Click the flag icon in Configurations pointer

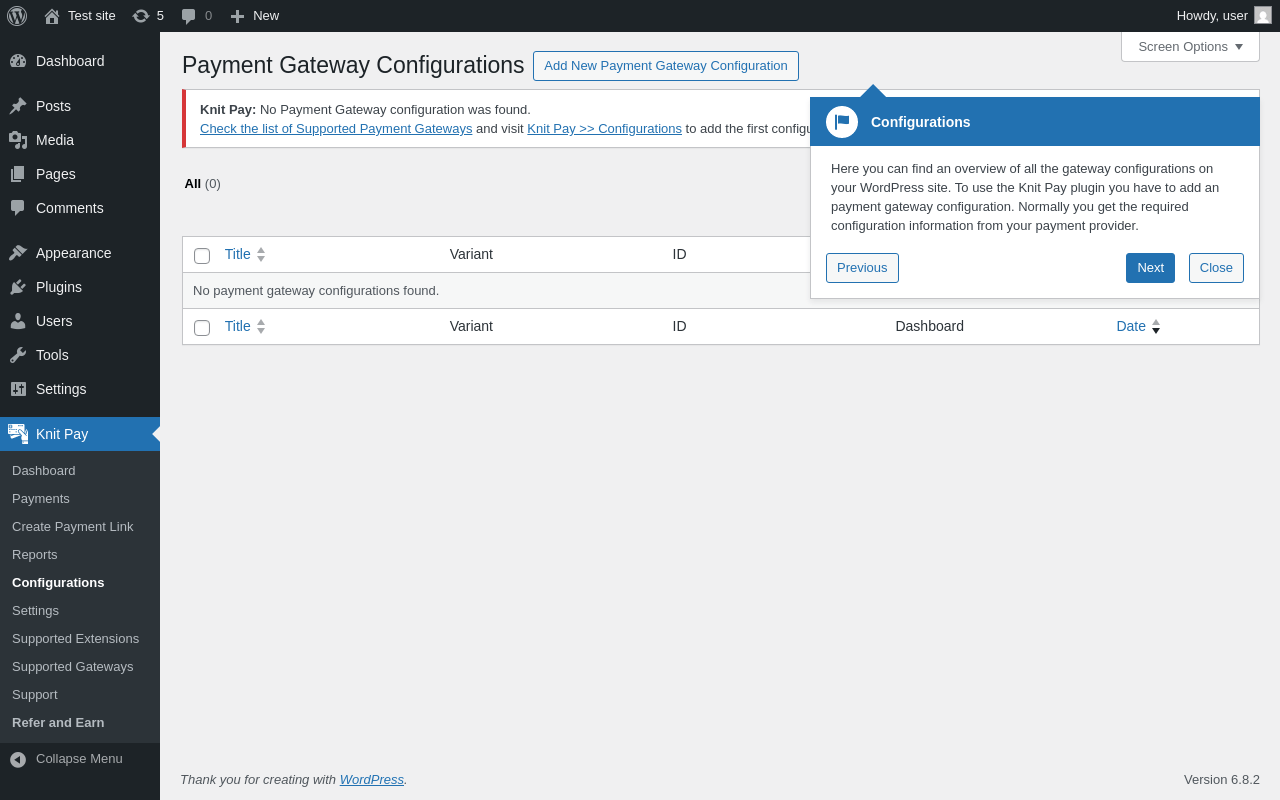point(842,122)
